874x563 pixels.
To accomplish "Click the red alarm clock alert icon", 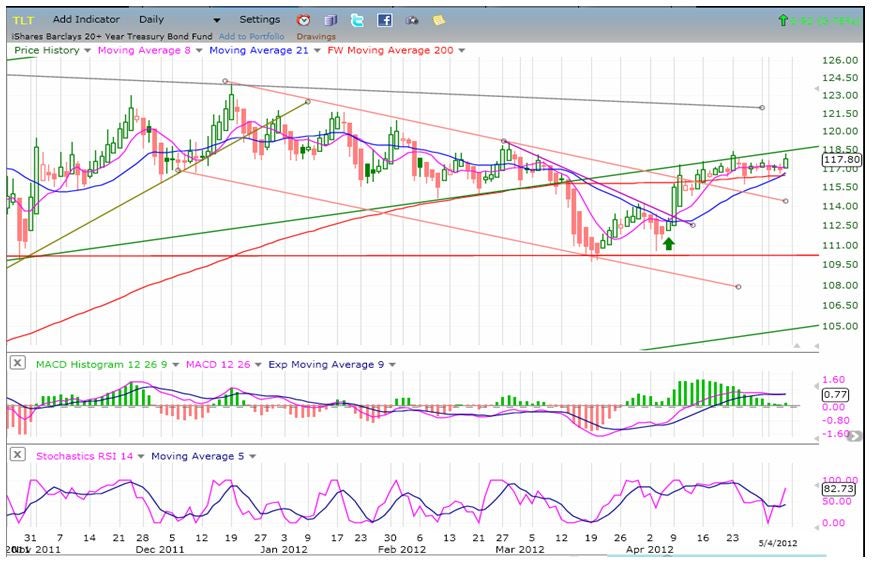I will coord(303,21).
